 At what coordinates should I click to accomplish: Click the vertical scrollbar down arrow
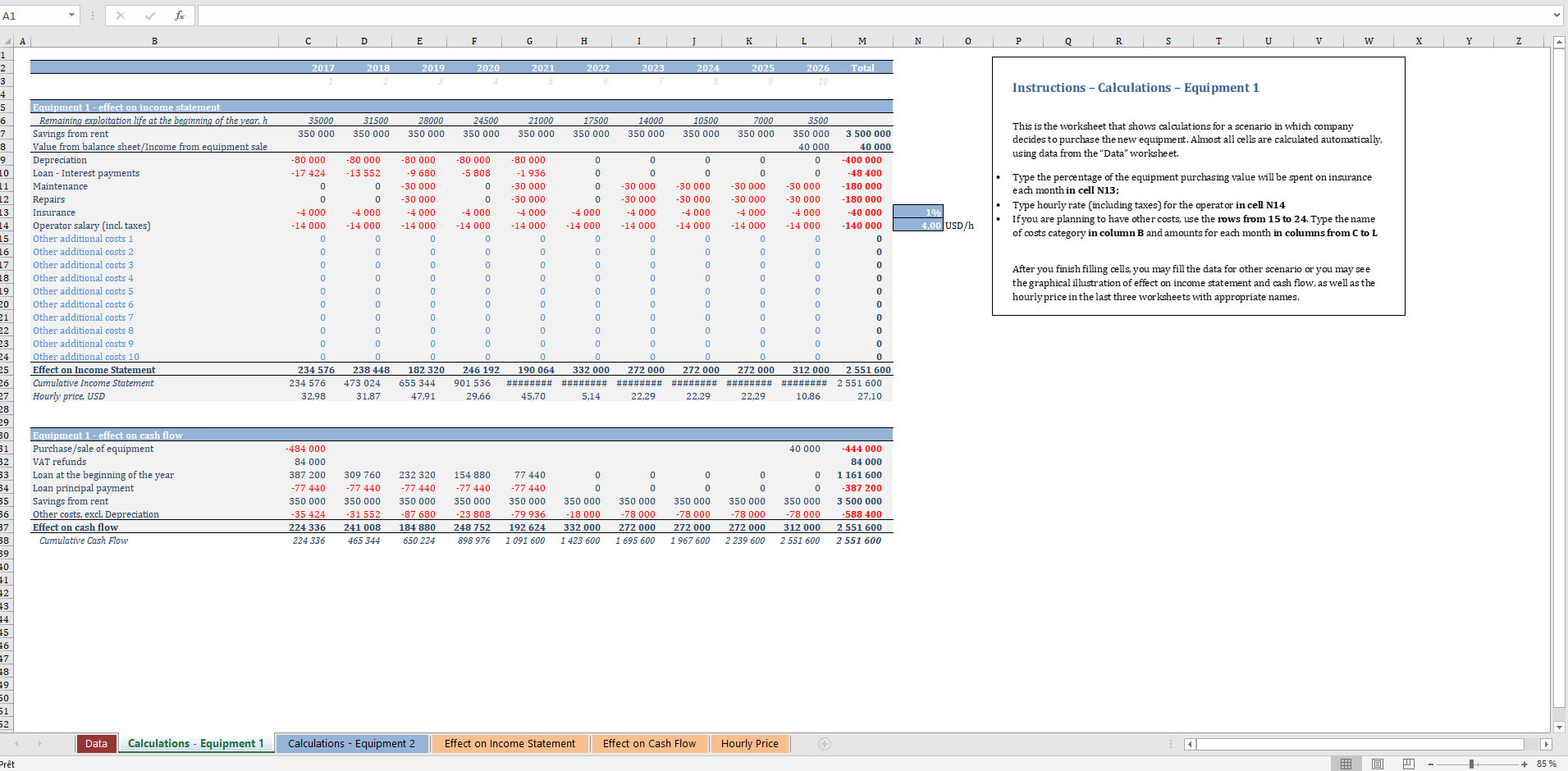[x=1560, y=727]
